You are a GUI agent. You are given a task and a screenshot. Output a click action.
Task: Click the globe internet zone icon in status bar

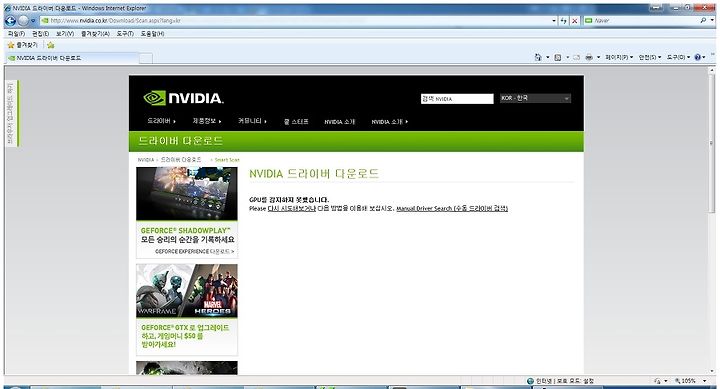click(530, 381)
